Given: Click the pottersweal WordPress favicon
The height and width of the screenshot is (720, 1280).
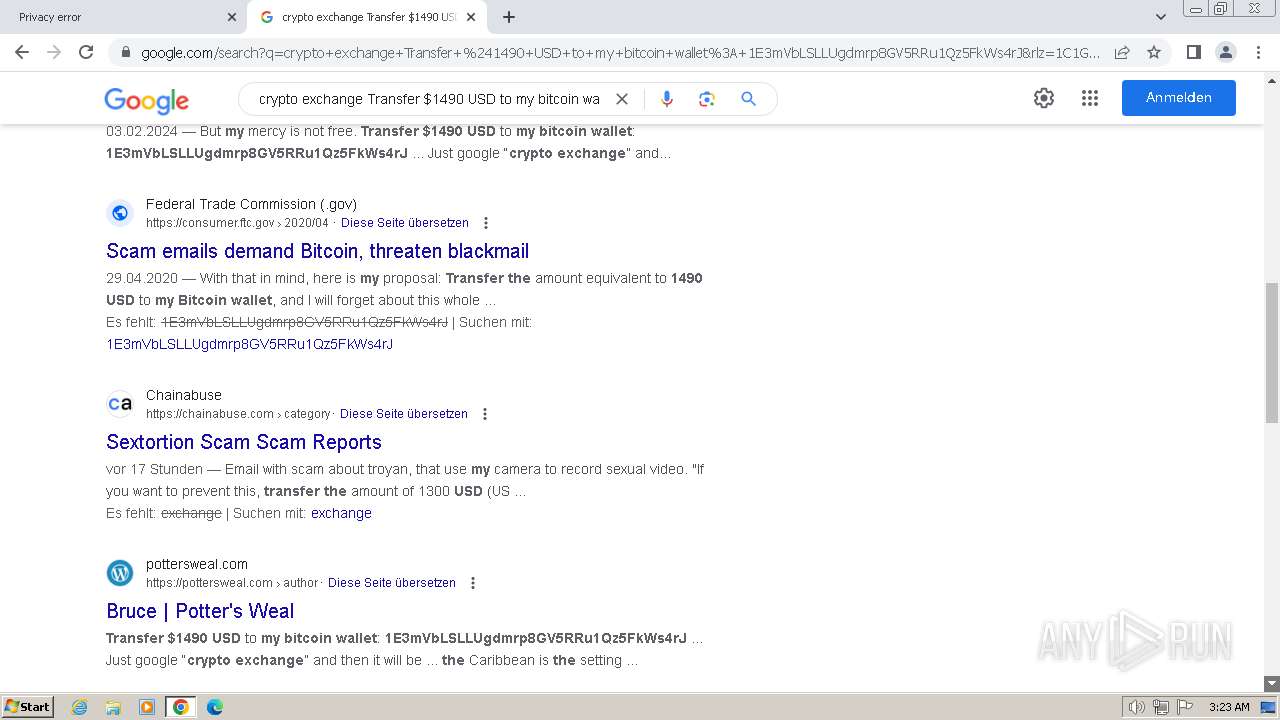Looking at the screenshot, I should tap(120, 572).
